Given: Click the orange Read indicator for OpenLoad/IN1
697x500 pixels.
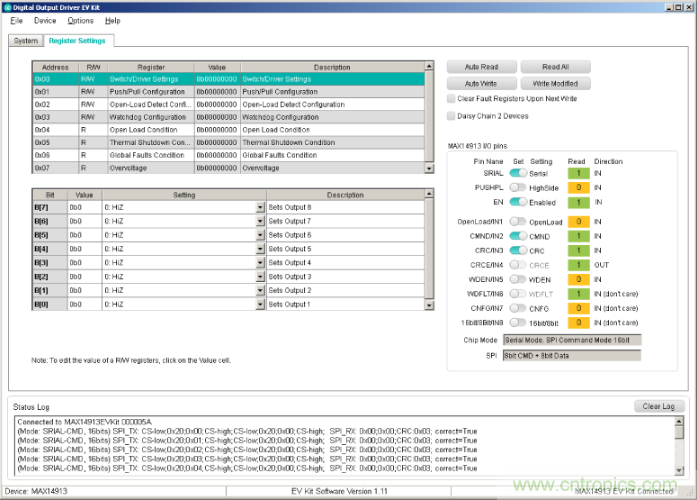Looking at the screenshot, I should [x=577, y=222].
